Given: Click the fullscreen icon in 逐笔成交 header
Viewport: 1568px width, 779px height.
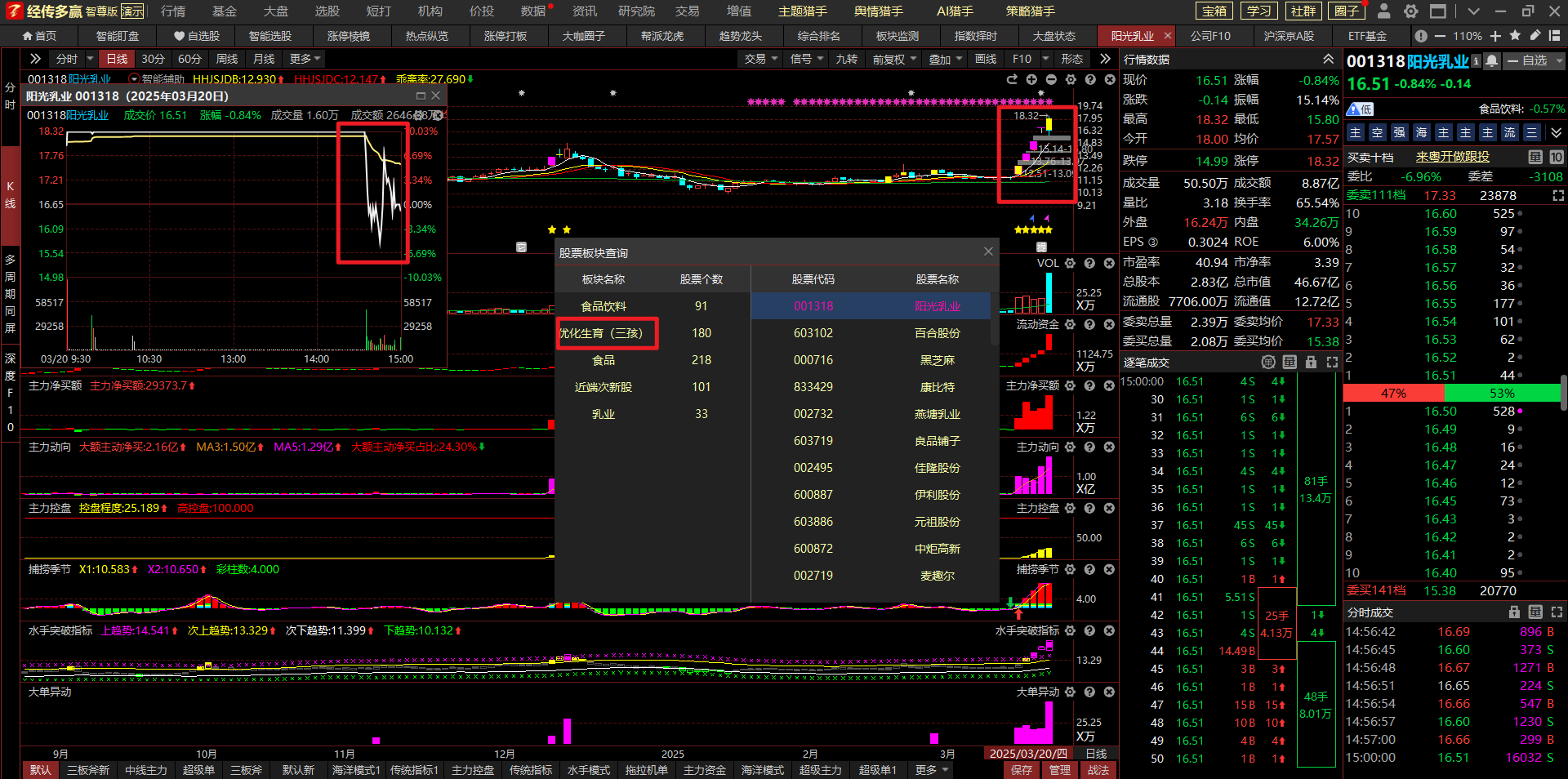Looking at the screenshot, I should point(1332,362).
